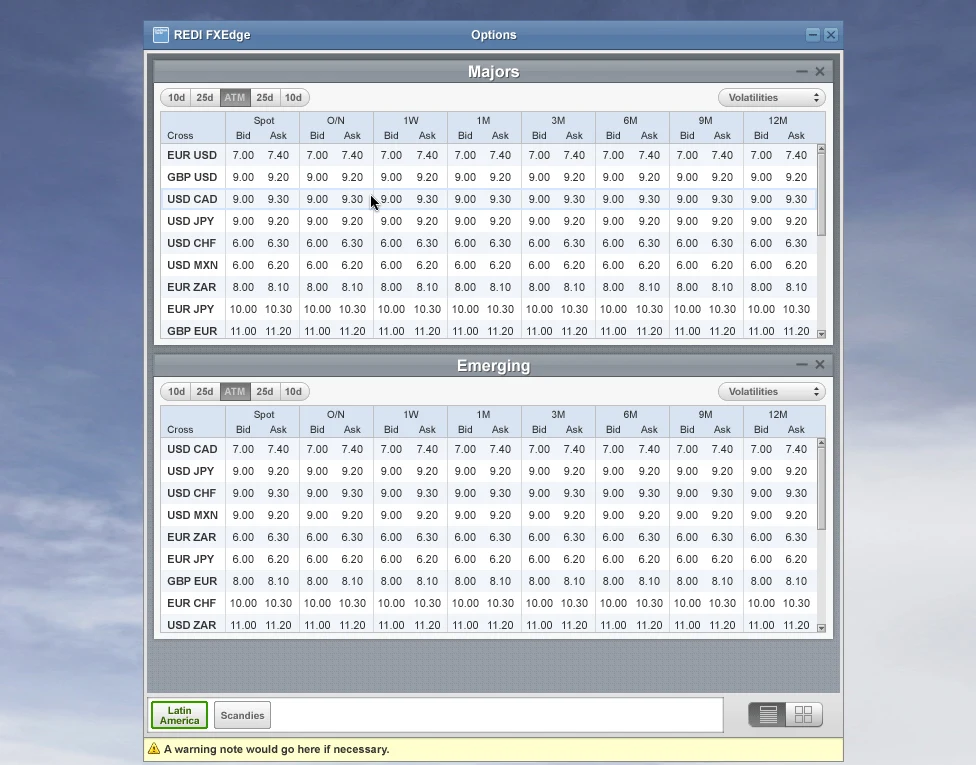Select left 10d delta in Majors

(176, 98)
